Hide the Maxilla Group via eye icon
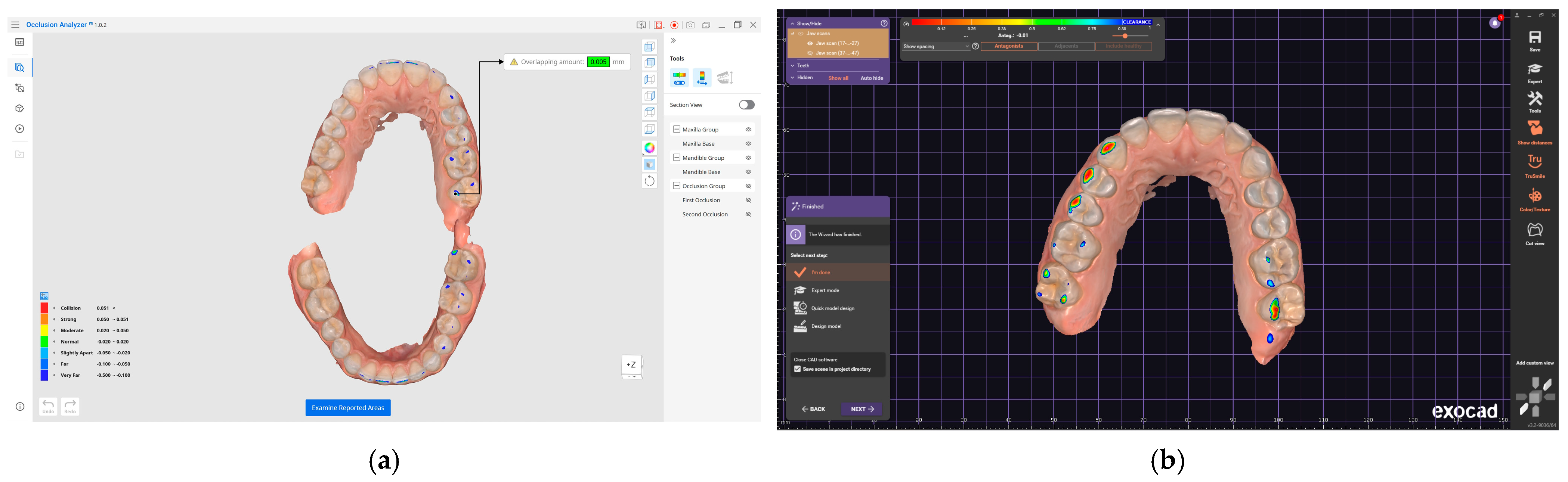 coord(748,130)
